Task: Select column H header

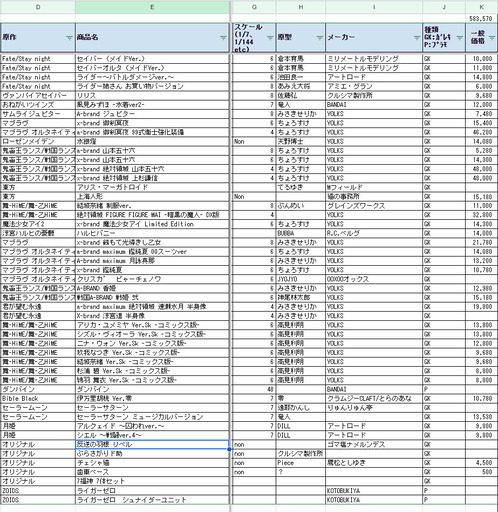Action: [301, 7]
